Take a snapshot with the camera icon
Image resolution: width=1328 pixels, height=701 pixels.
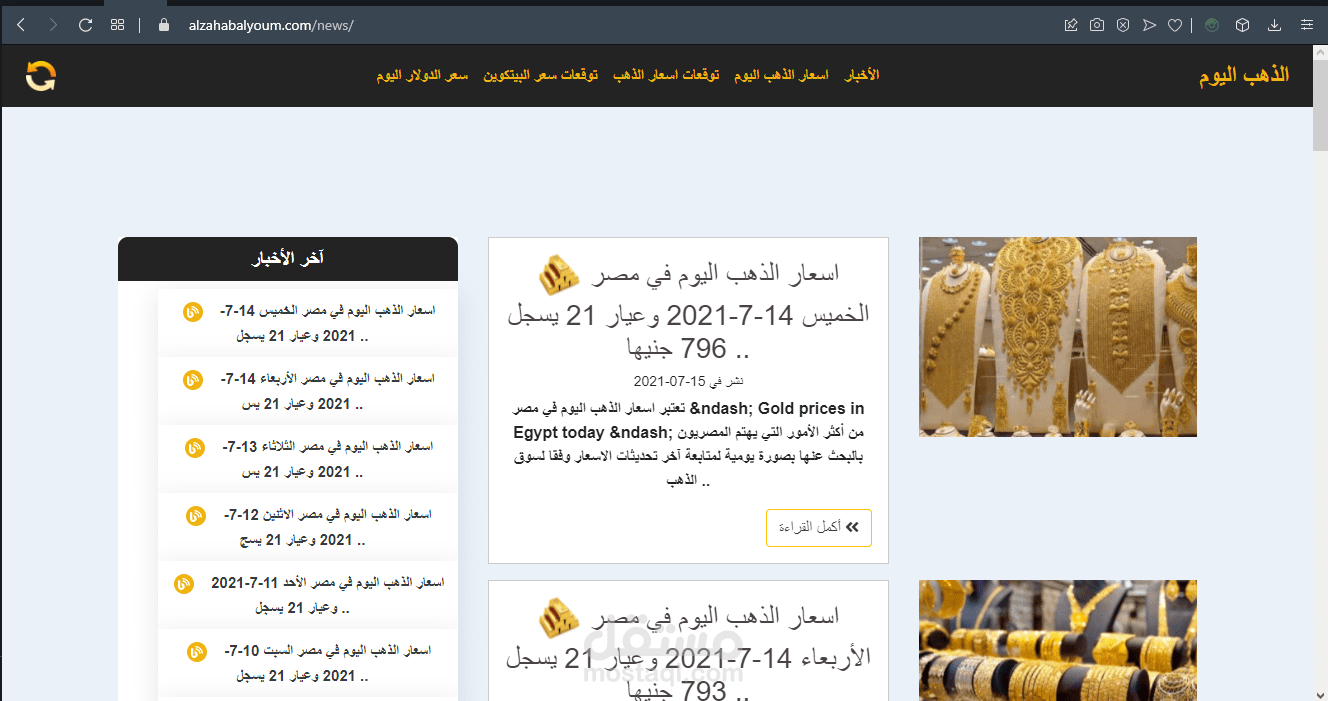(1097, 25)
